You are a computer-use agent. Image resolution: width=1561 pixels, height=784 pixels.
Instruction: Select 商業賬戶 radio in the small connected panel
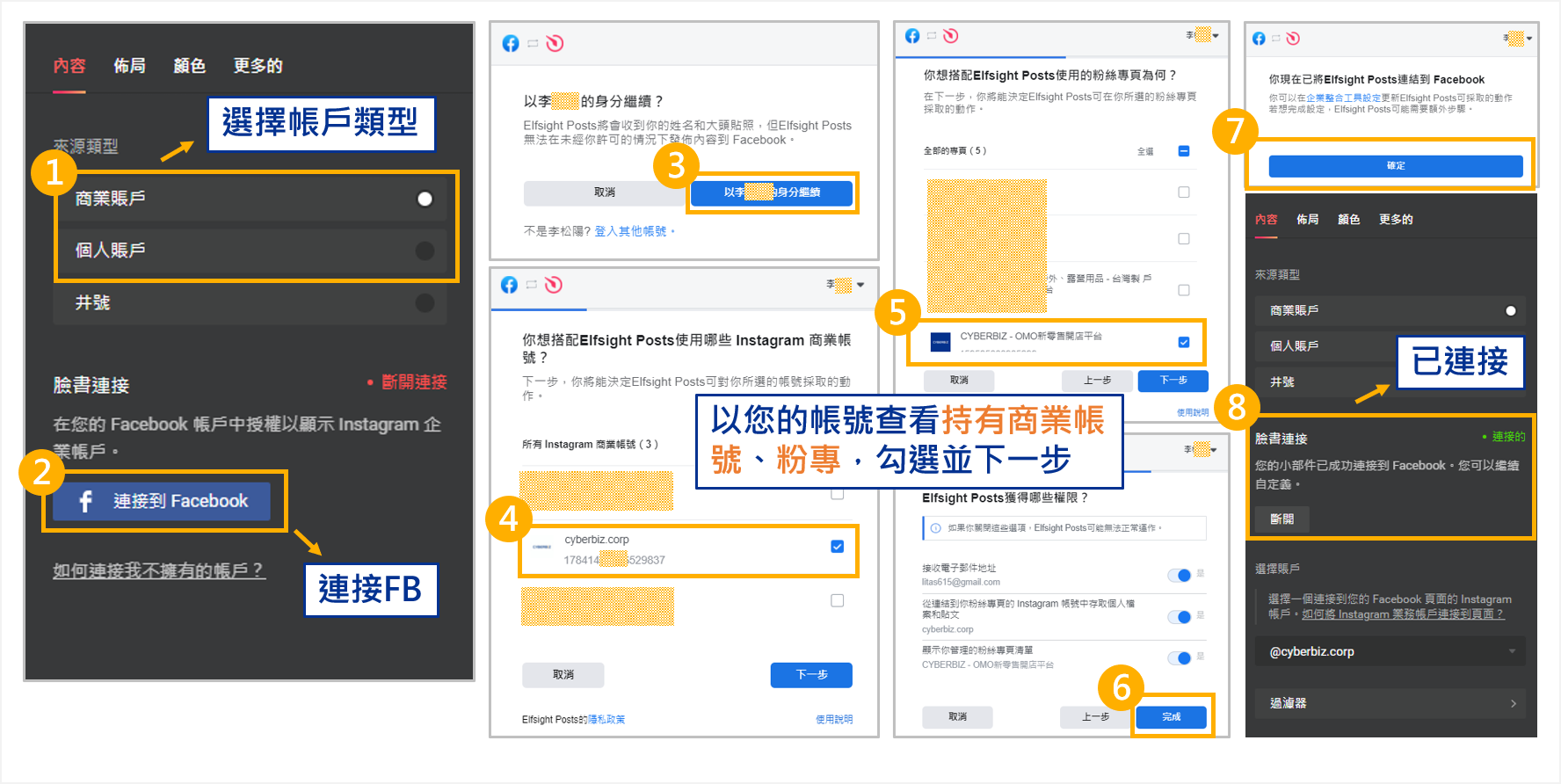[1511, 310]
